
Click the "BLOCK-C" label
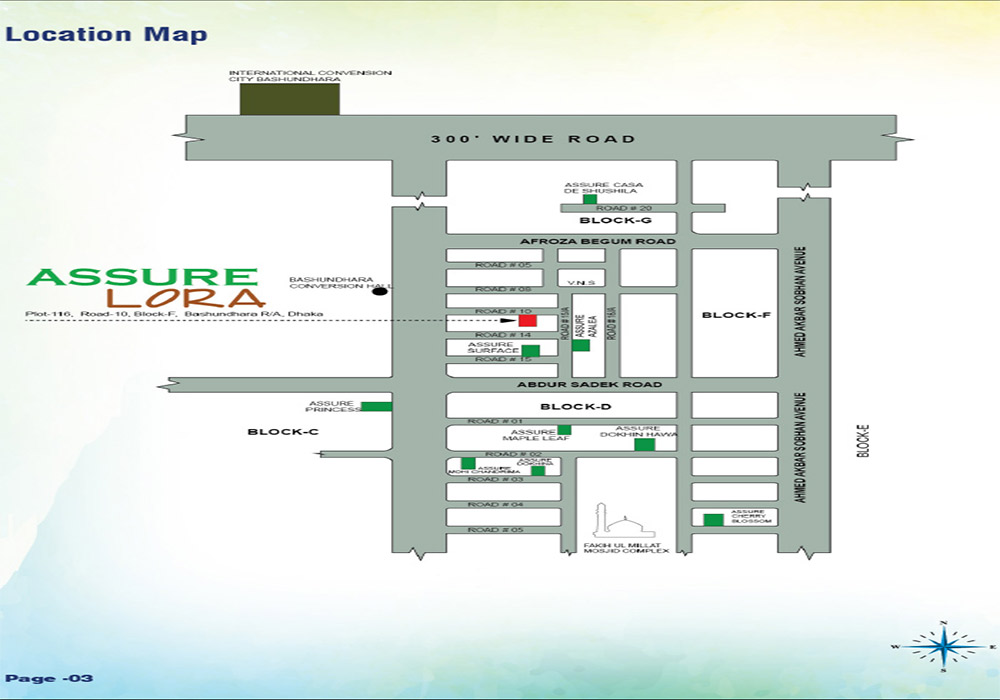(x=283, y=432)
